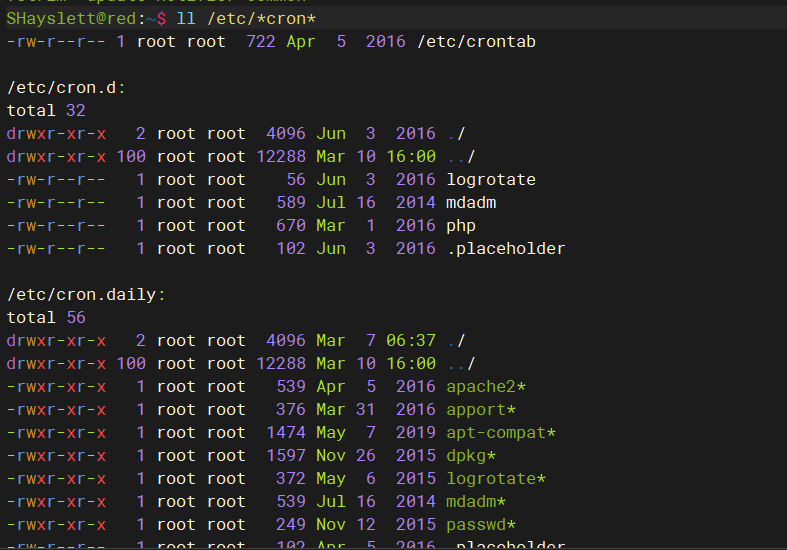Click the 'mdadm' file name in cron.d

coord(471,203)
